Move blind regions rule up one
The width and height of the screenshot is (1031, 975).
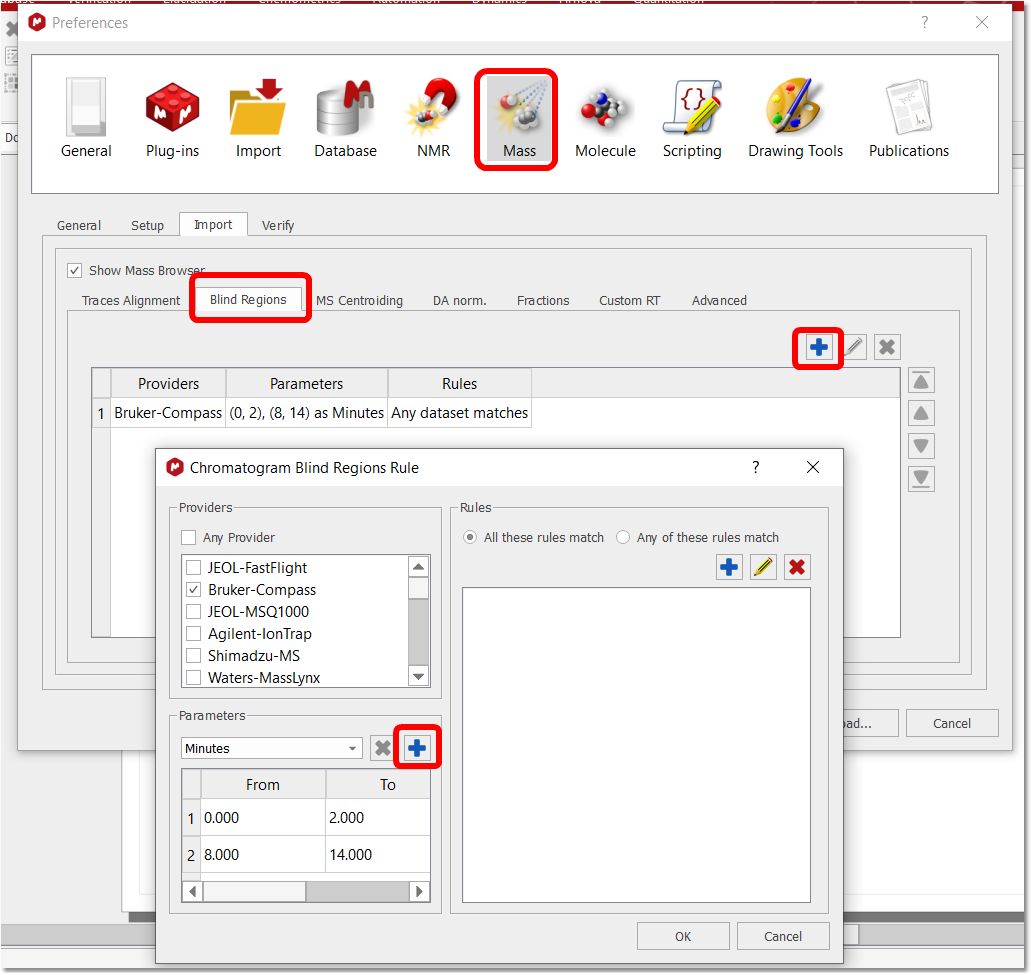coord(921,414)
